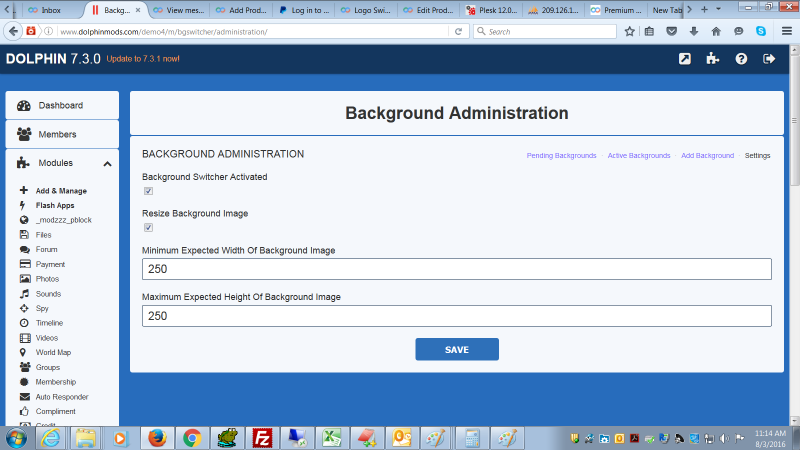Screen dimensions: 800x450
Task: Go back with browser back arrow
Action: [x=14, y=32]
